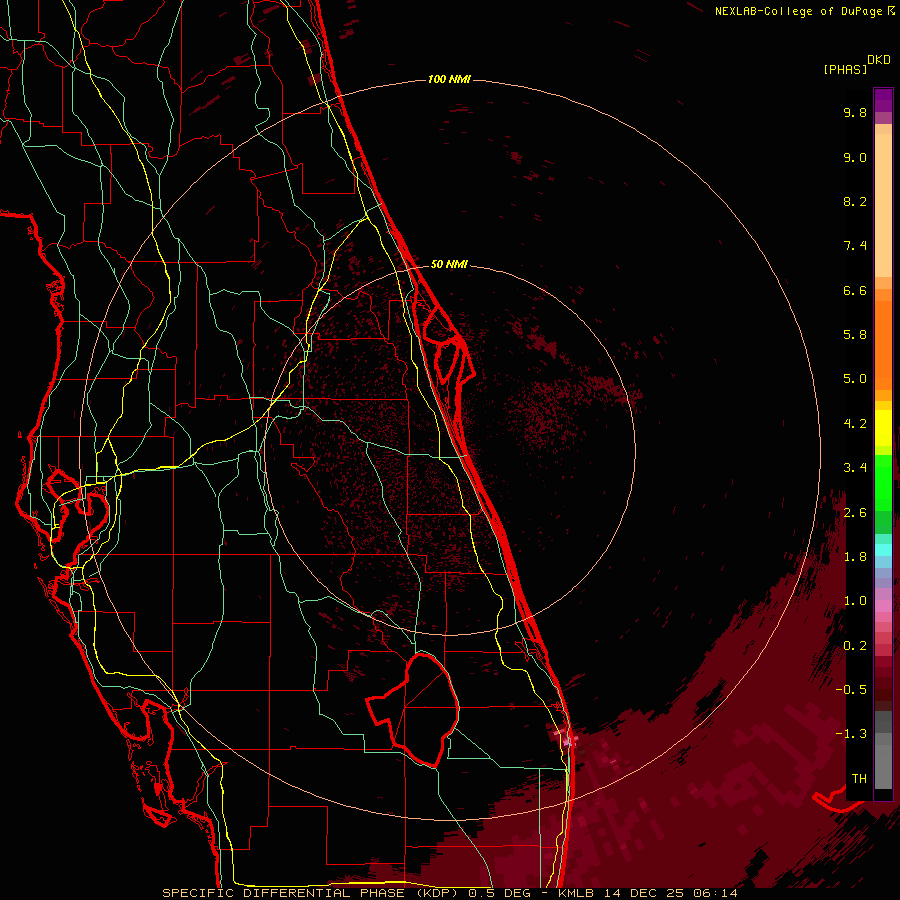This screenshot has height=900, width=900.
Task: Click the 8.2 scale value
Action: click(x=855, y=201)
